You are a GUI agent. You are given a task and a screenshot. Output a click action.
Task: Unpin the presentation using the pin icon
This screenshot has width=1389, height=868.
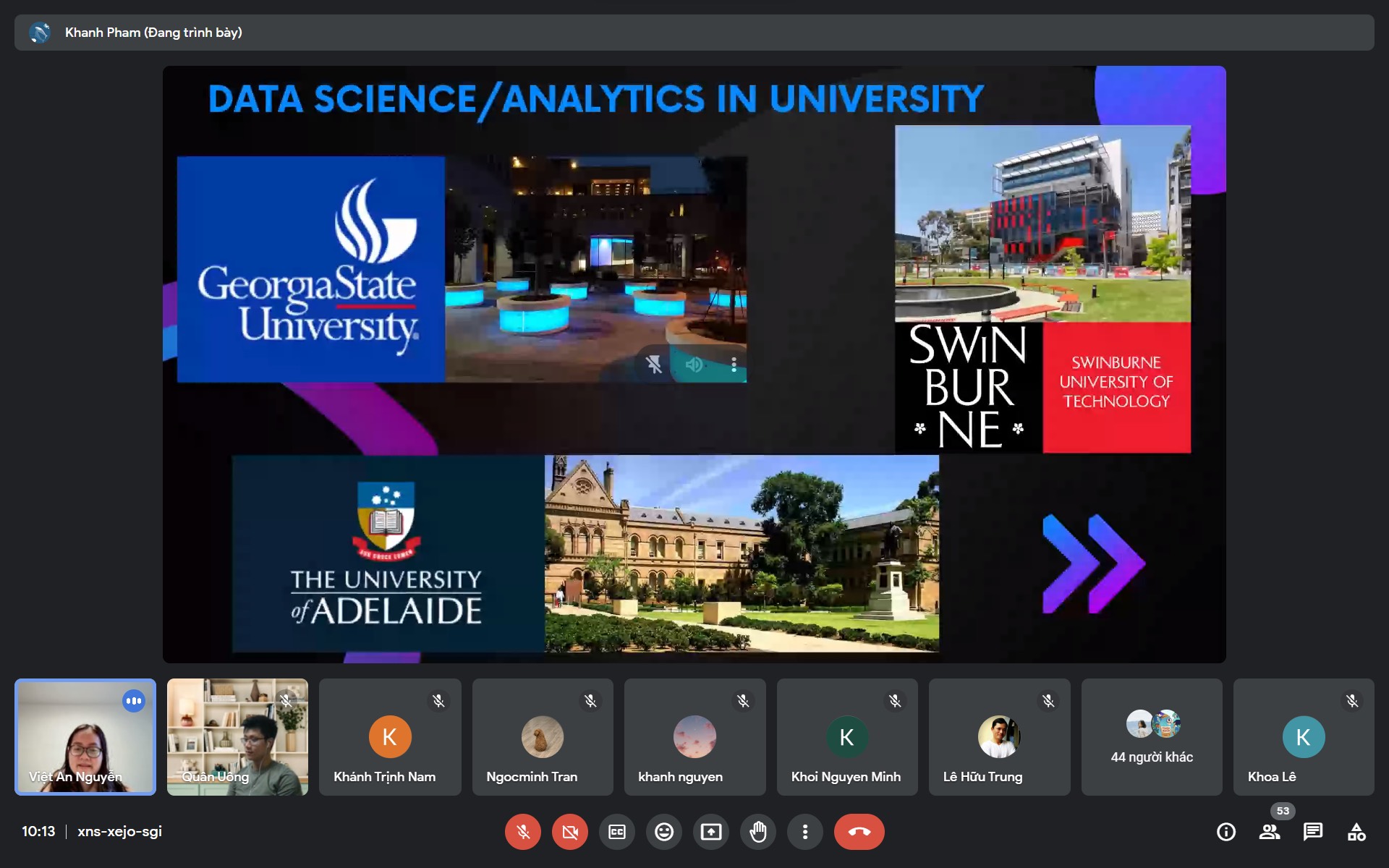[654, 365]
